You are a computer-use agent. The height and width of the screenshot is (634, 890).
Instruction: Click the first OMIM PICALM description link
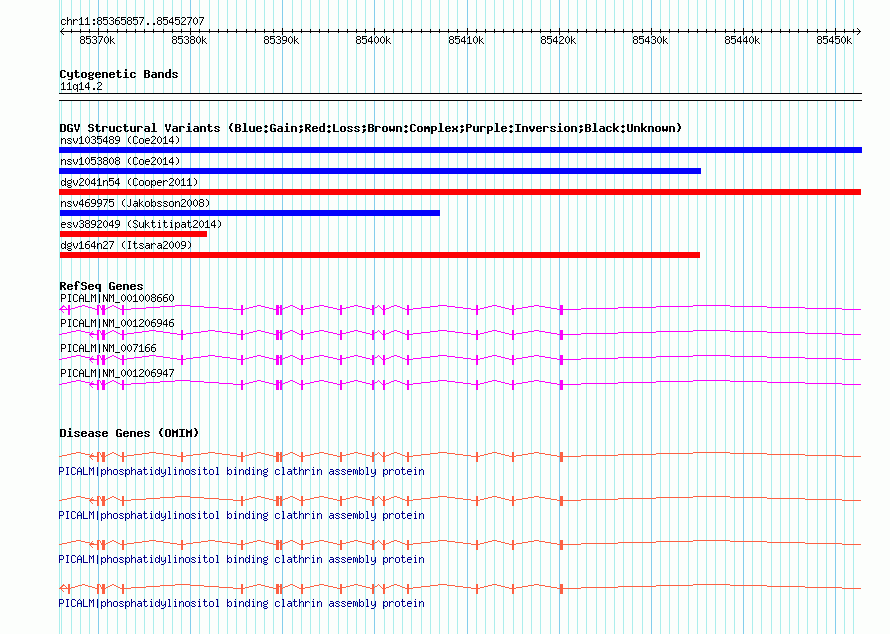pyautogui.click(x=241, y=472)
